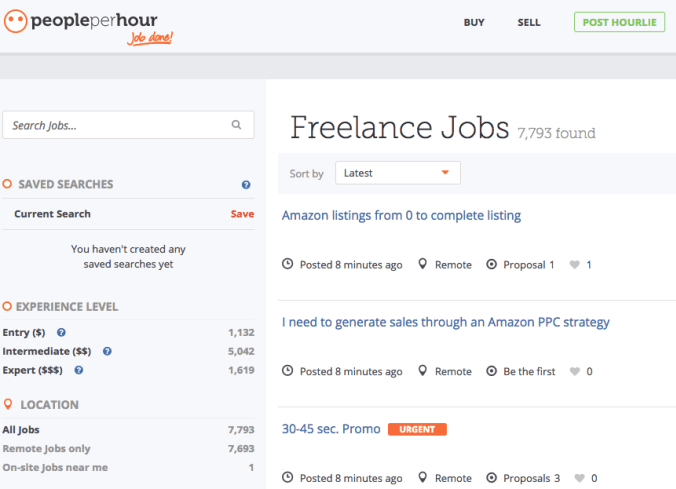Favorite the 30-45 sec. Promo job heart
This screenshot has height=489, width=676.
click(579, 478)
